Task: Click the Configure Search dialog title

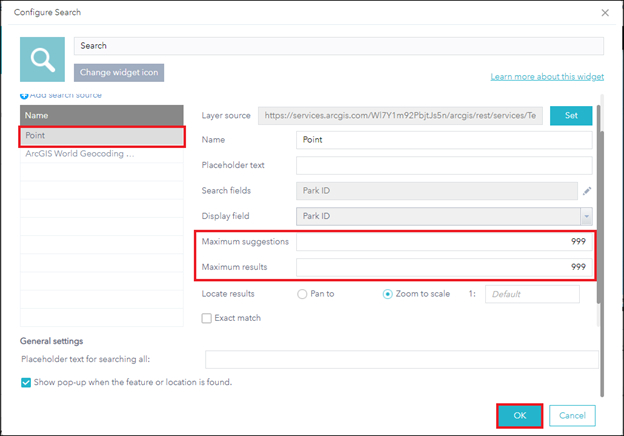Action: [x=47, y=12]
